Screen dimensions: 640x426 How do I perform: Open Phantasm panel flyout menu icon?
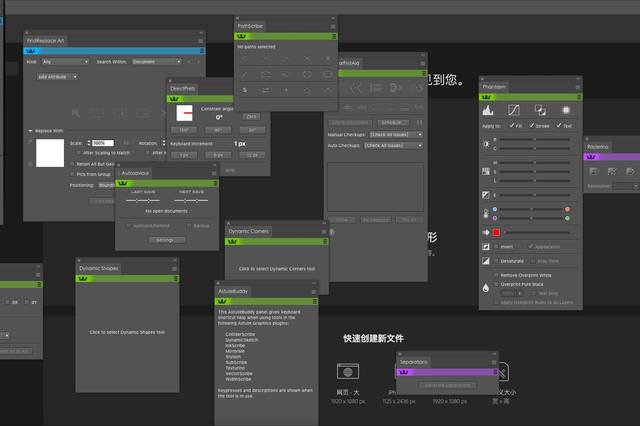[578, 87]
